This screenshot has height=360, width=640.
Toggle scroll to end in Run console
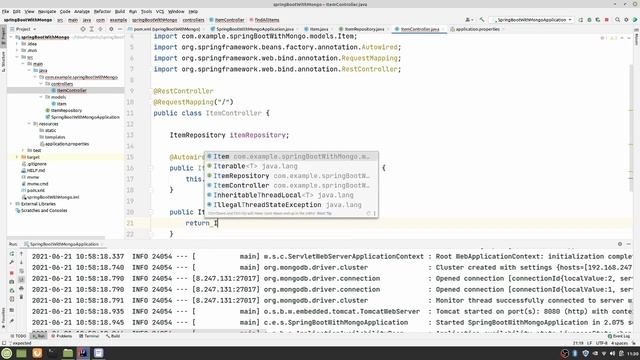[21, 280]
